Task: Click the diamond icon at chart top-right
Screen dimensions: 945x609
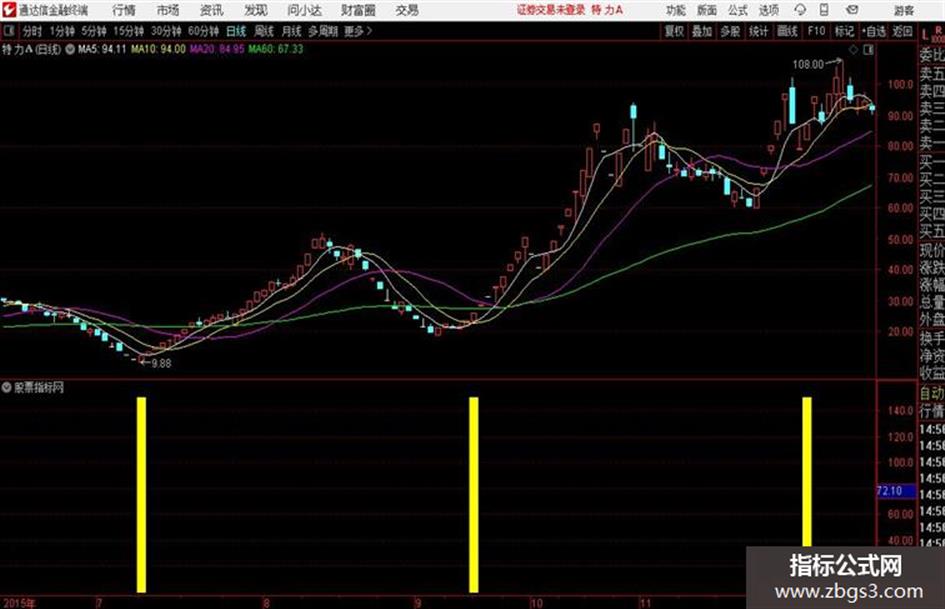Action: [x=853, y=50]
